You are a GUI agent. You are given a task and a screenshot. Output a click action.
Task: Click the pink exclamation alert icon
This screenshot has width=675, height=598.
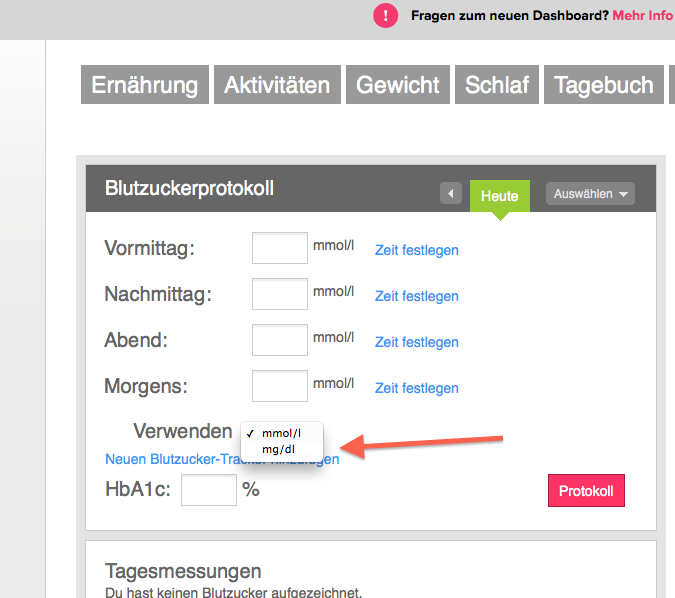click(385, 16)
